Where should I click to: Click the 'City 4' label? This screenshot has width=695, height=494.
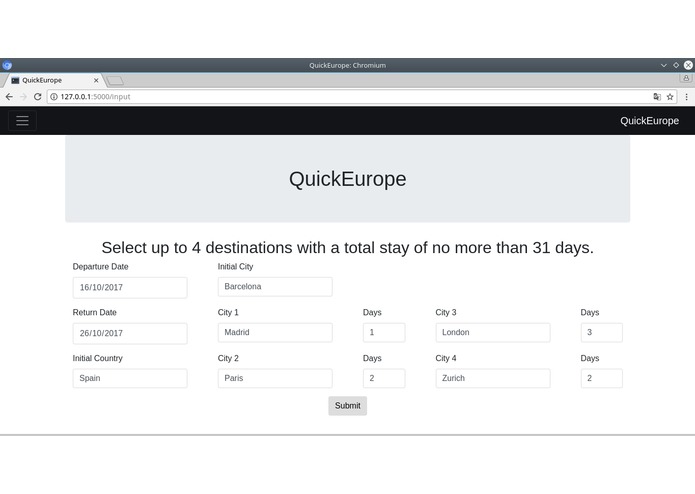(445, 358)
